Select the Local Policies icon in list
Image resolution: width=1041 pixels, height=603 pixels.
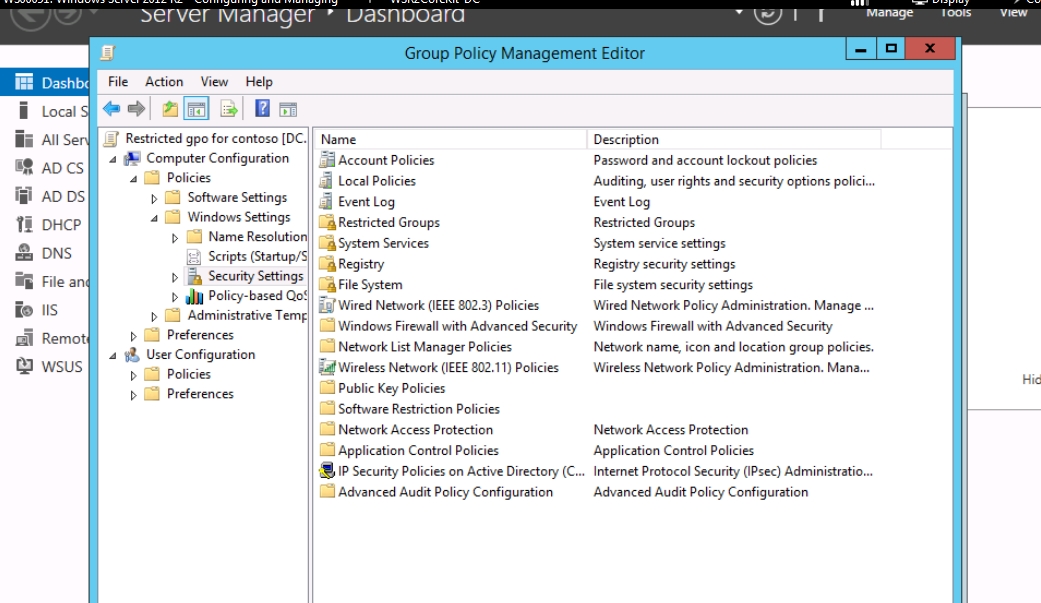coord(325,181)
